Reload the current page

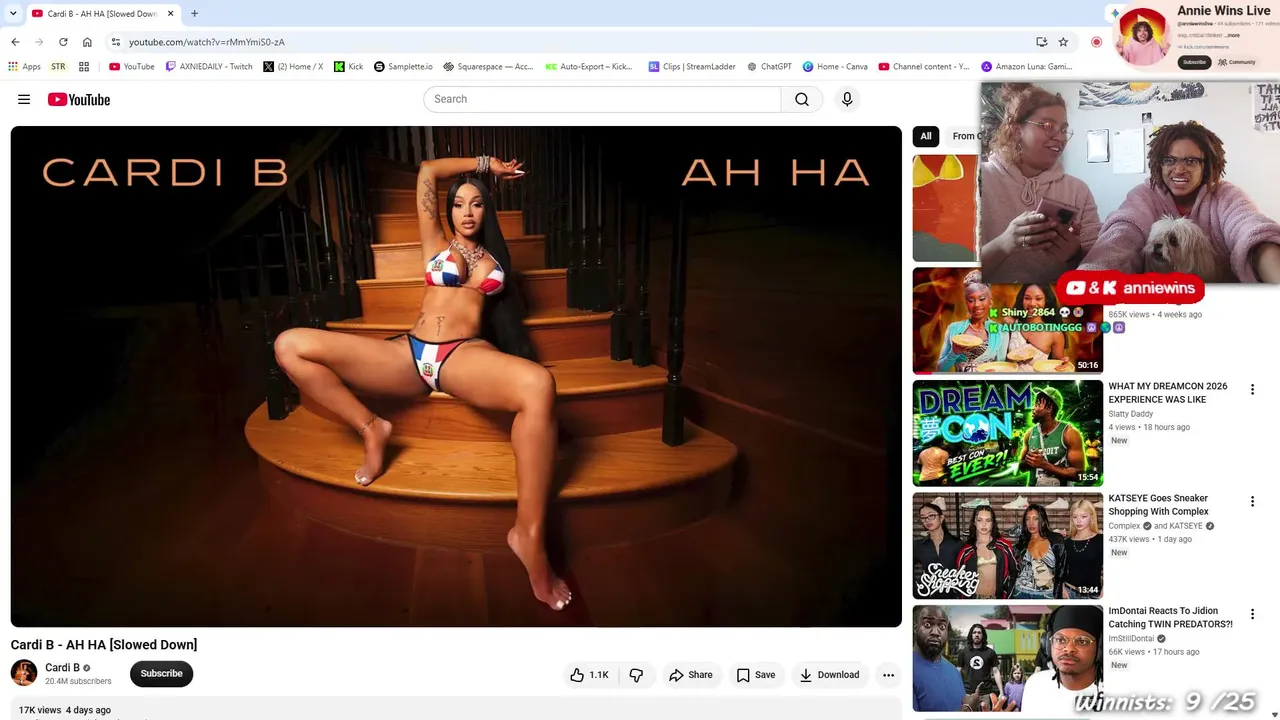coord(63,42)
